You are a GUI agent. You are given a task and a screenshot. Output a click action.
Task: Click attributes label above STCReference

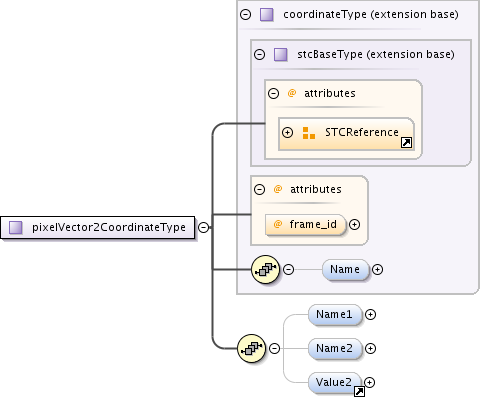(x=330, y=93)
